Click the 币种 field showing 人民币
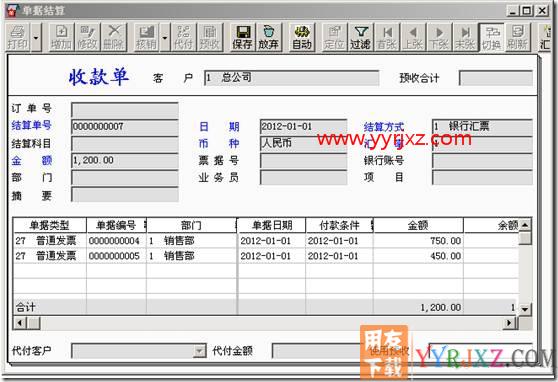The width and height of the screenshot is (558, 382). coord(304,144)
